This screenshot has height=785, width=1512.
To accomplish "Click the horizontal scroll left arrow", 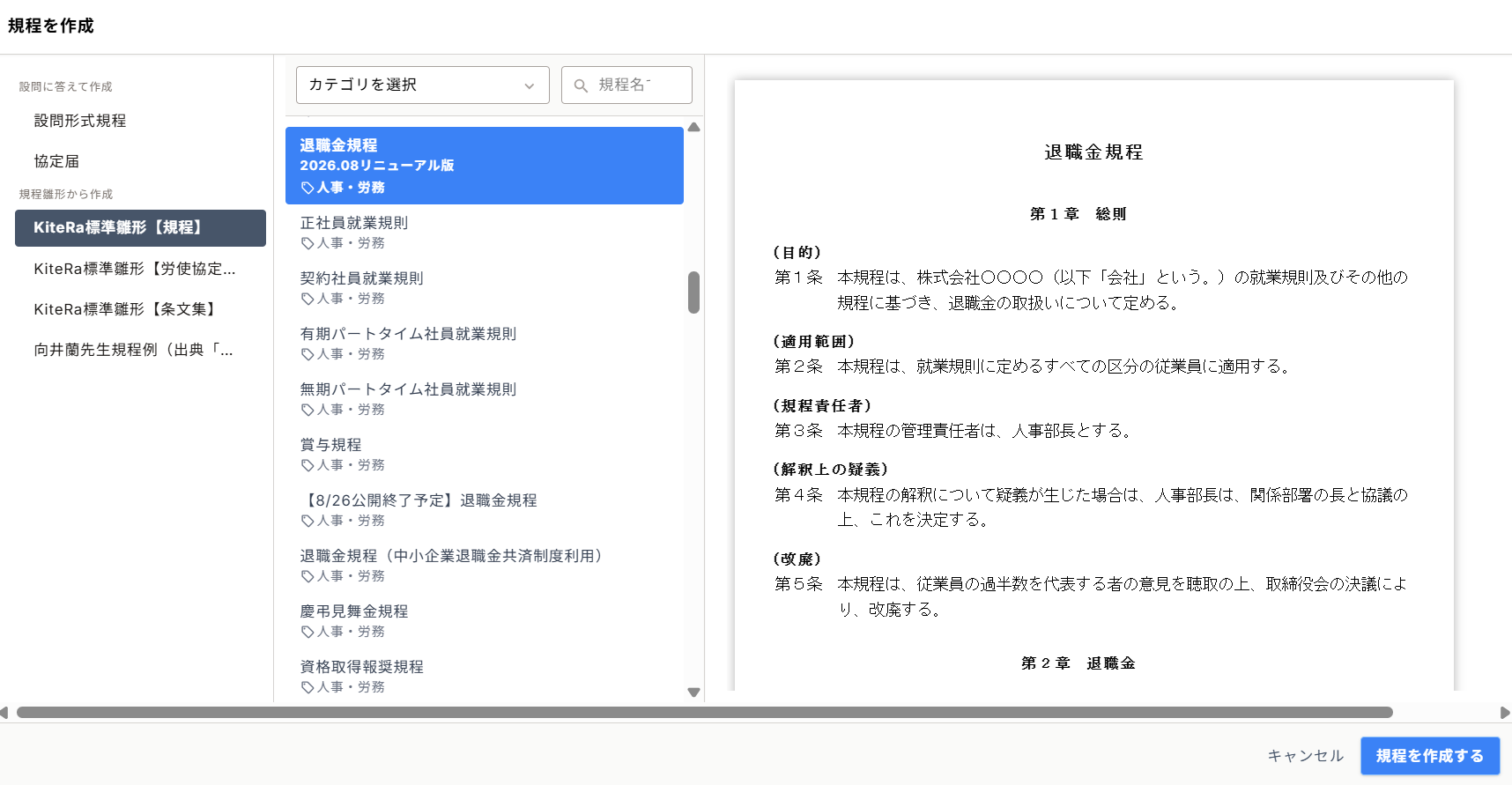I will pos(4,713).
